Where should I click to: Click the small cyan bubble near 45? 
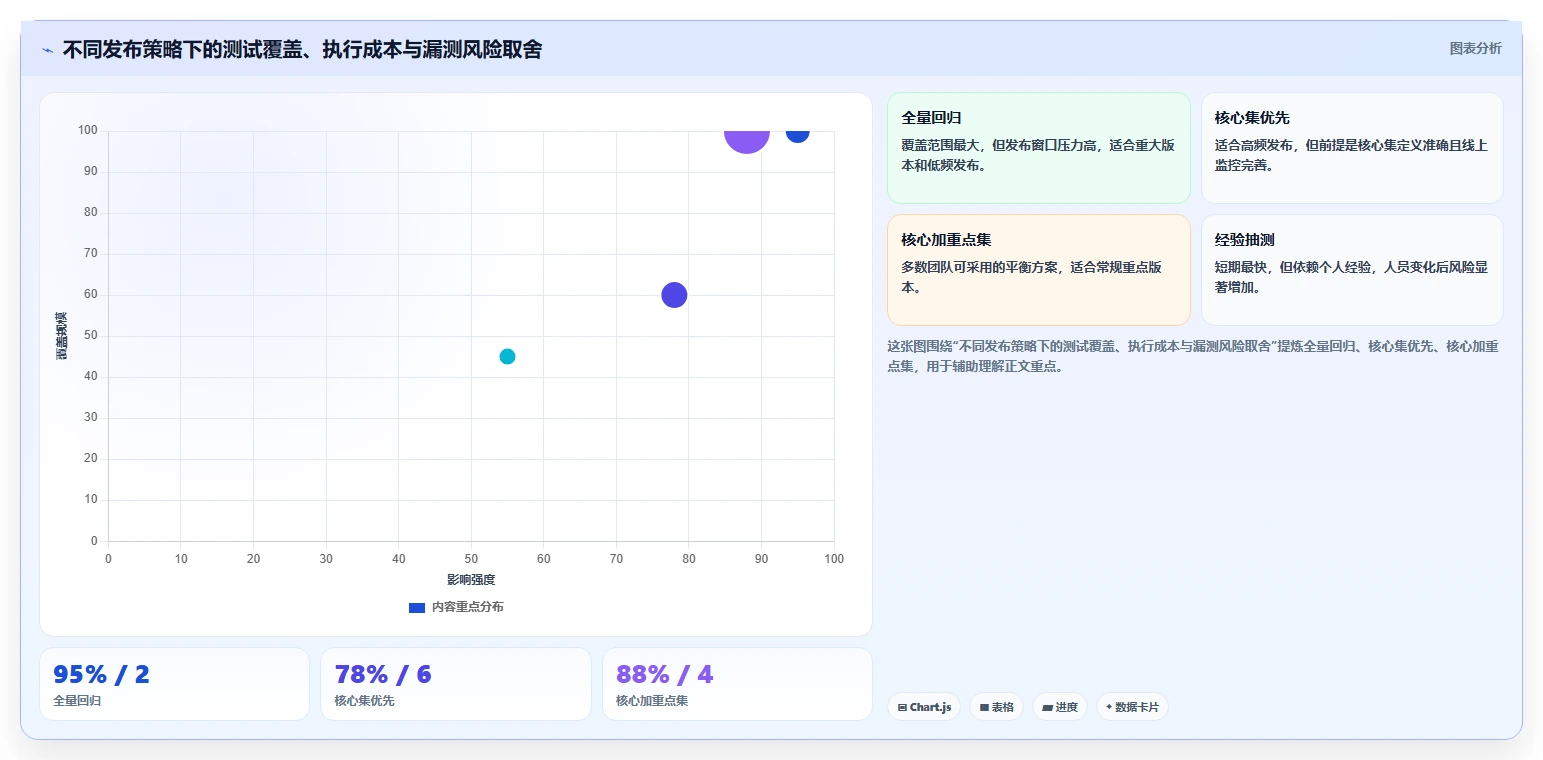point(507,356)
